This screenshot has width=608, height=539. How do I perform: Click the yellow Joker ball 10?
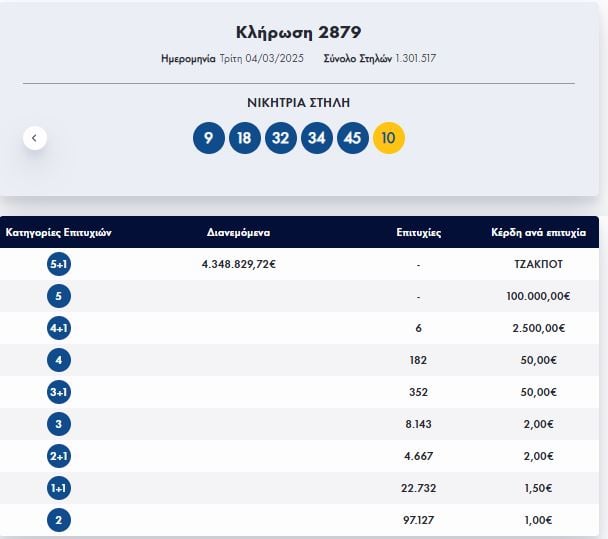pyautogui.click(x=389, y=138)
